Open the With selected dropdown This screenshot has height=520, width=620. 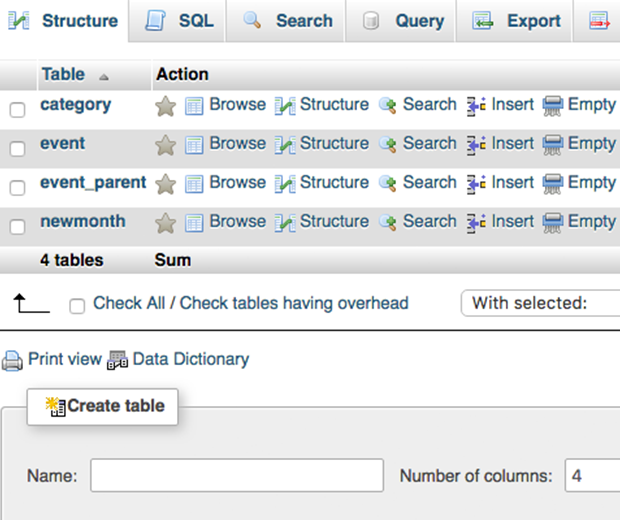tap(540, 303)
